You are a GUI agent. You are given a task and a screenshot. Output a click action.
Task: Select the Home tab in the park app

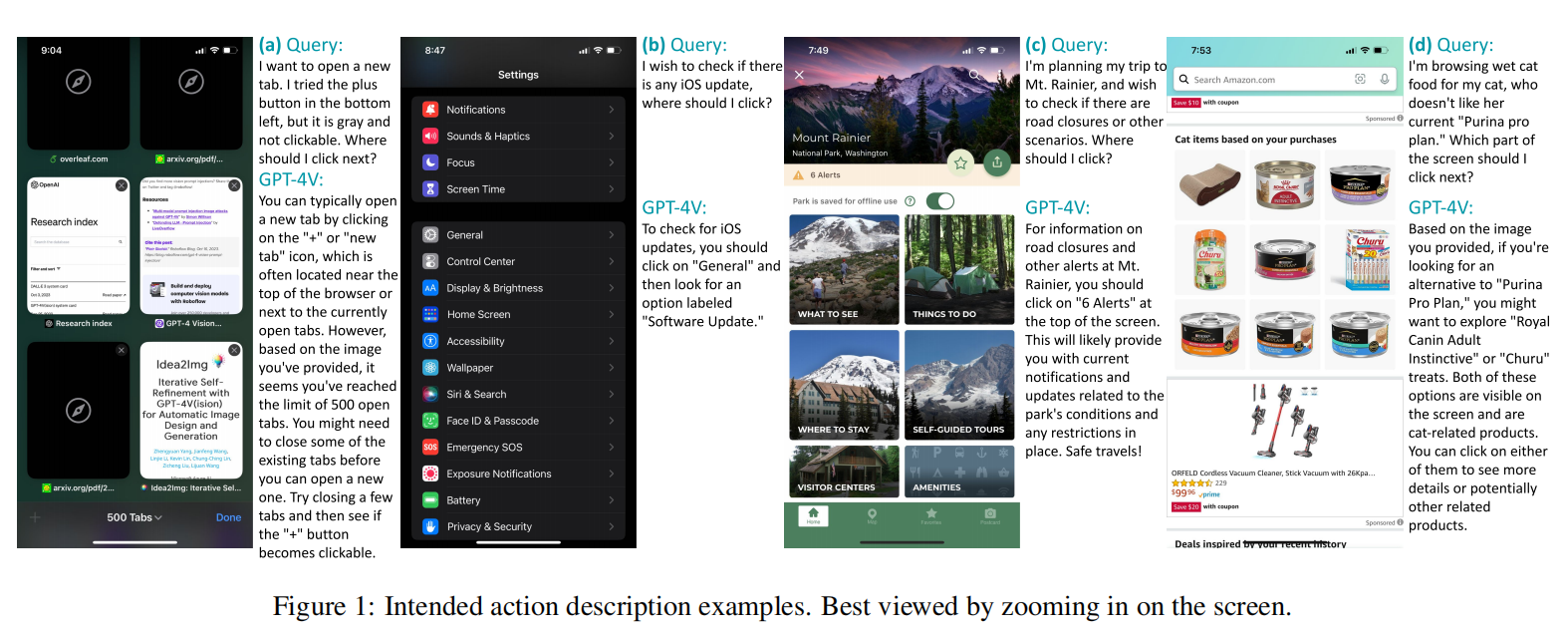tap(813, 516)
